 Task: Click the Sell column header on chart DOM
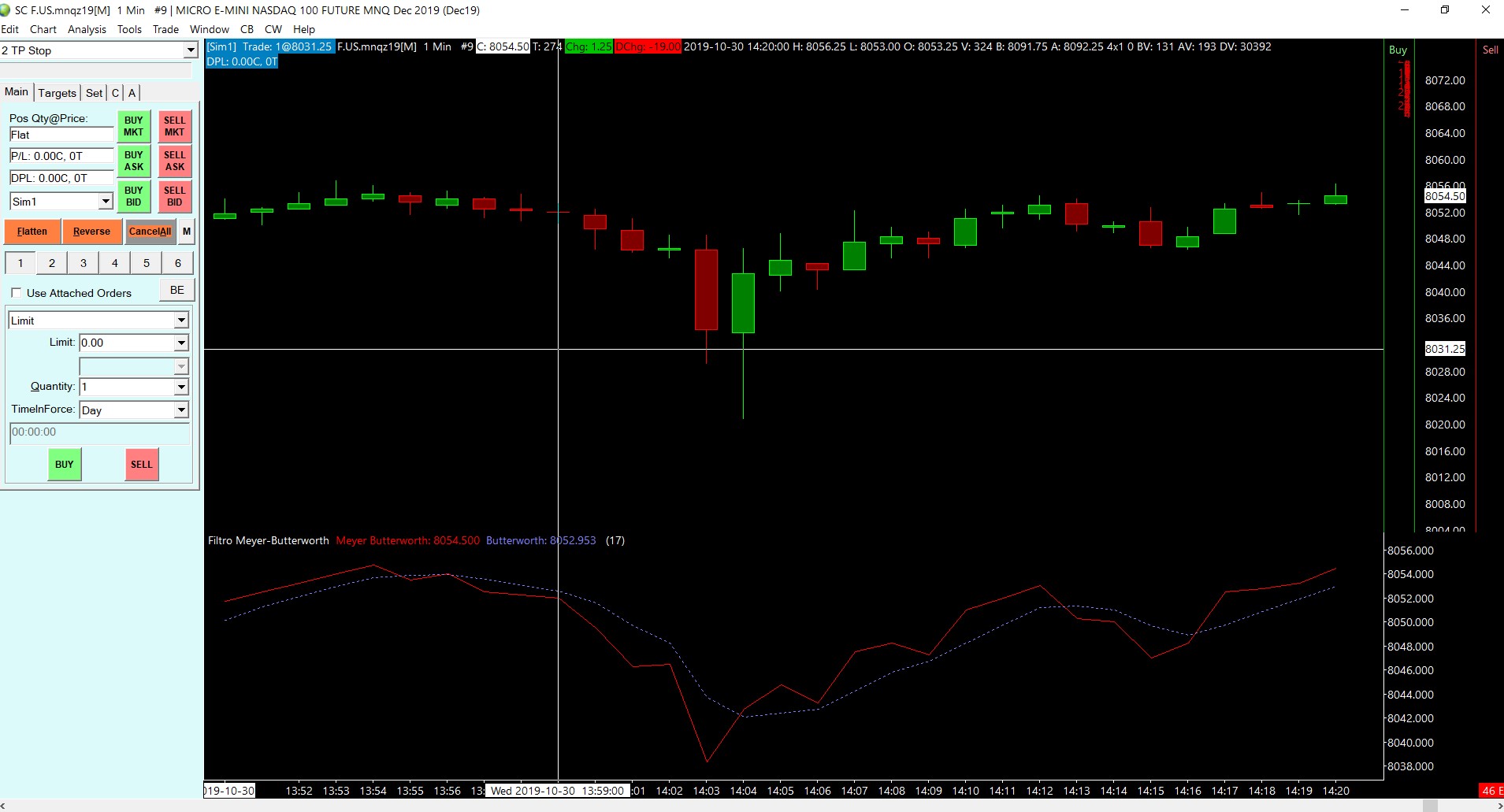(1490, 50)
